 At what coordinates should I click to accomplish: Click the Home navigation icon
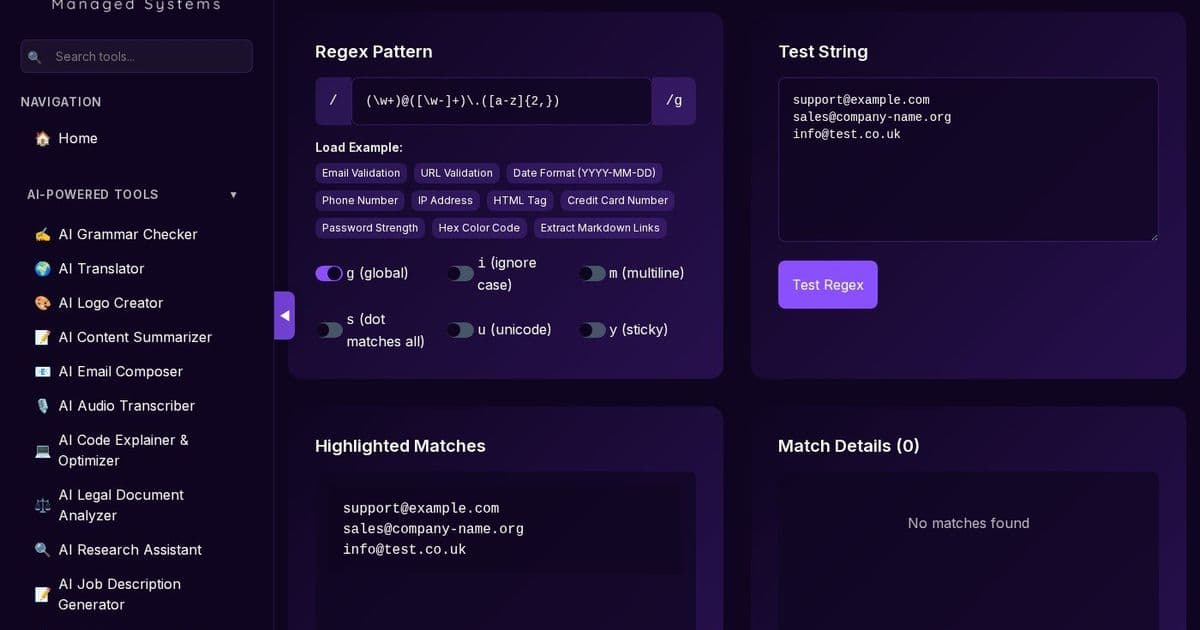click(x=42, y=139)
